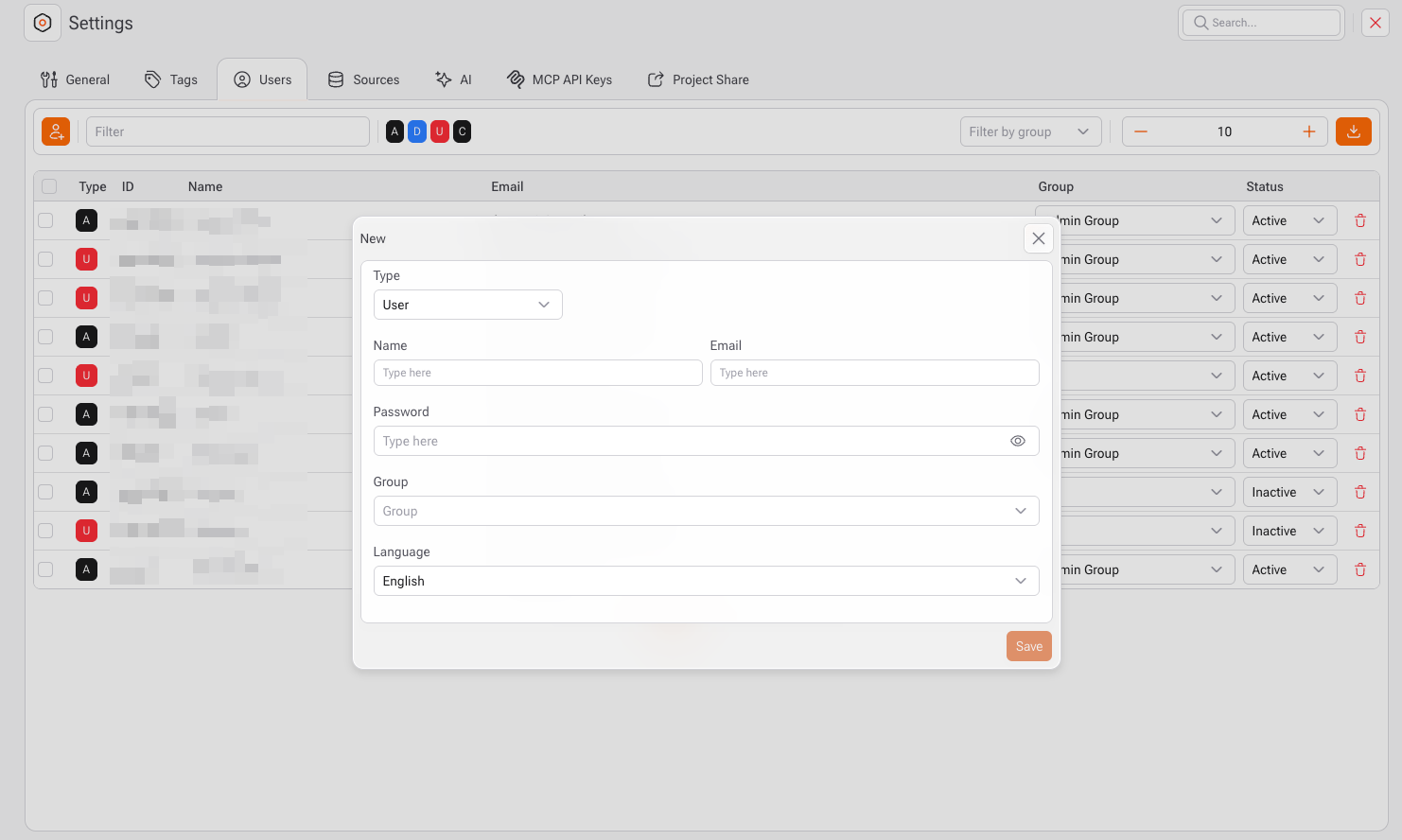1402x840 pixels.
Task: Click the orange add user icon
Action: pos(56,131)
